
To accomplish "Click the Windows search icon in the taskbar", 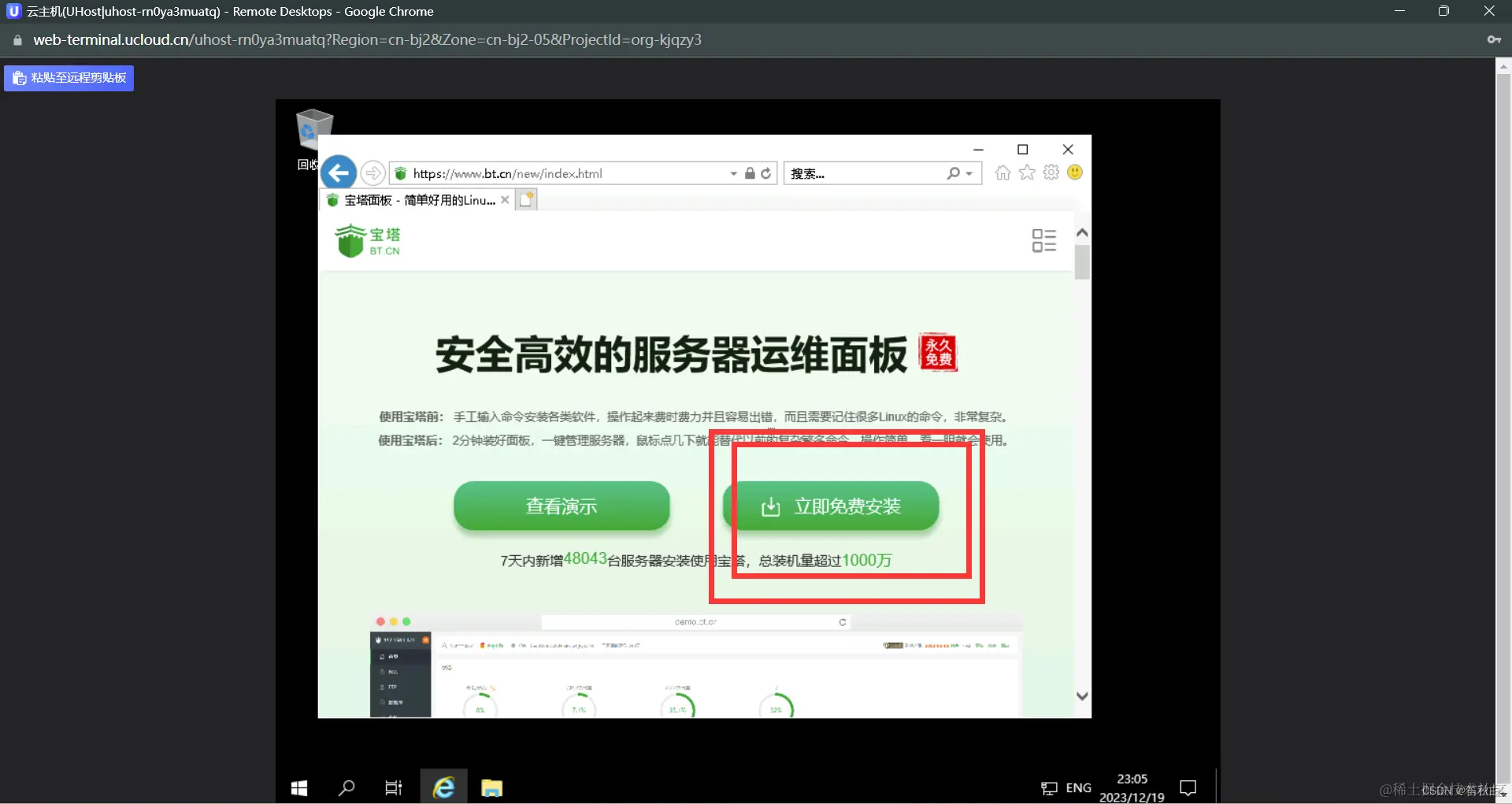I will point(346,787).
